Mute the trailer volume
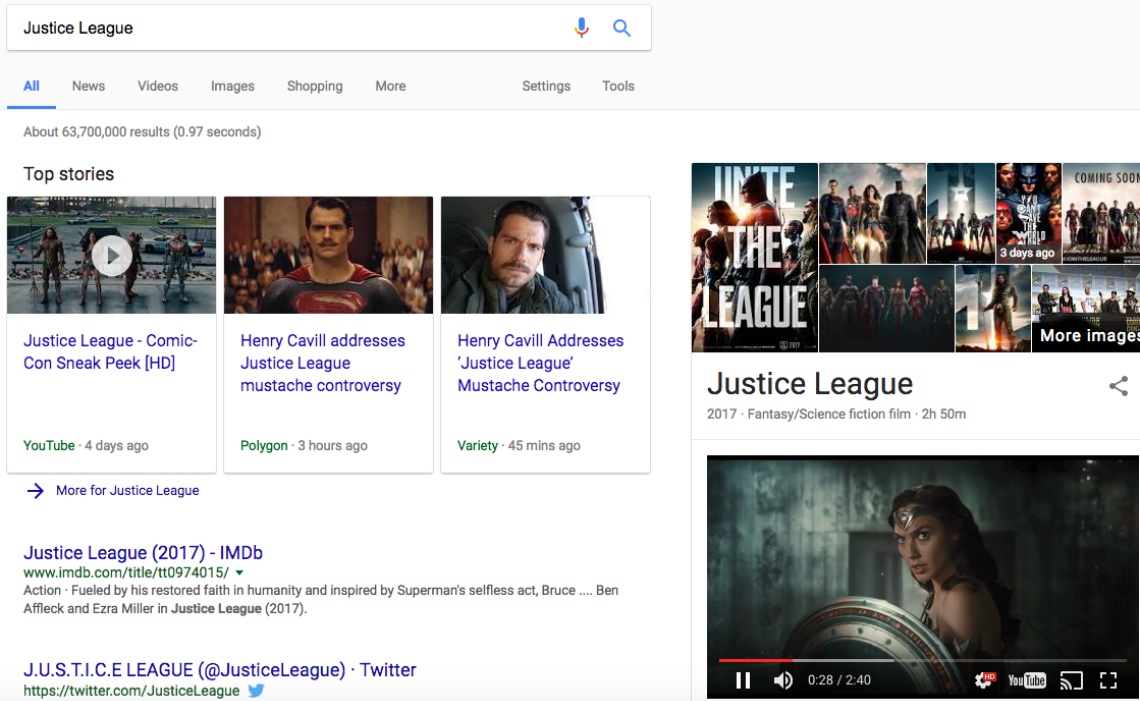Image resolution: width=1140 pixels, height=701 pixels. (x=783, y=681)
